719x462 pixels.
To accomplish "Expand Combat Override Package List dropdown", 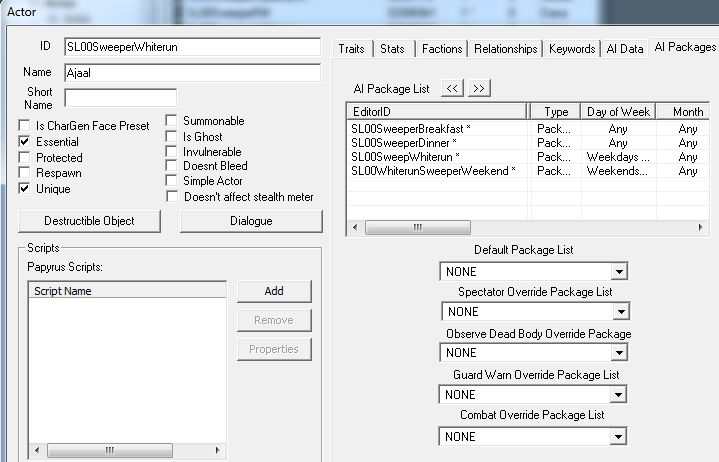I will [x=618, y=437].
